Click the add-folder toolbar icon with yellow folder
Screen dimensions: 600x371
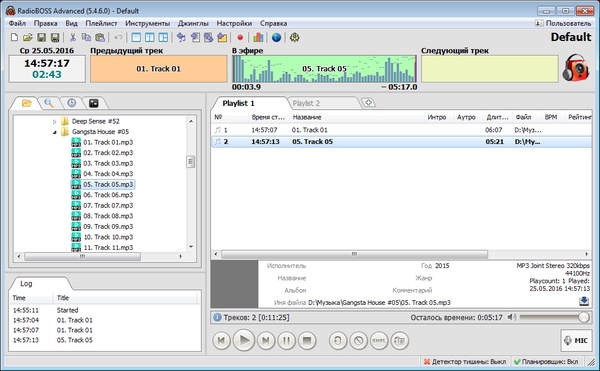[222, 37]
